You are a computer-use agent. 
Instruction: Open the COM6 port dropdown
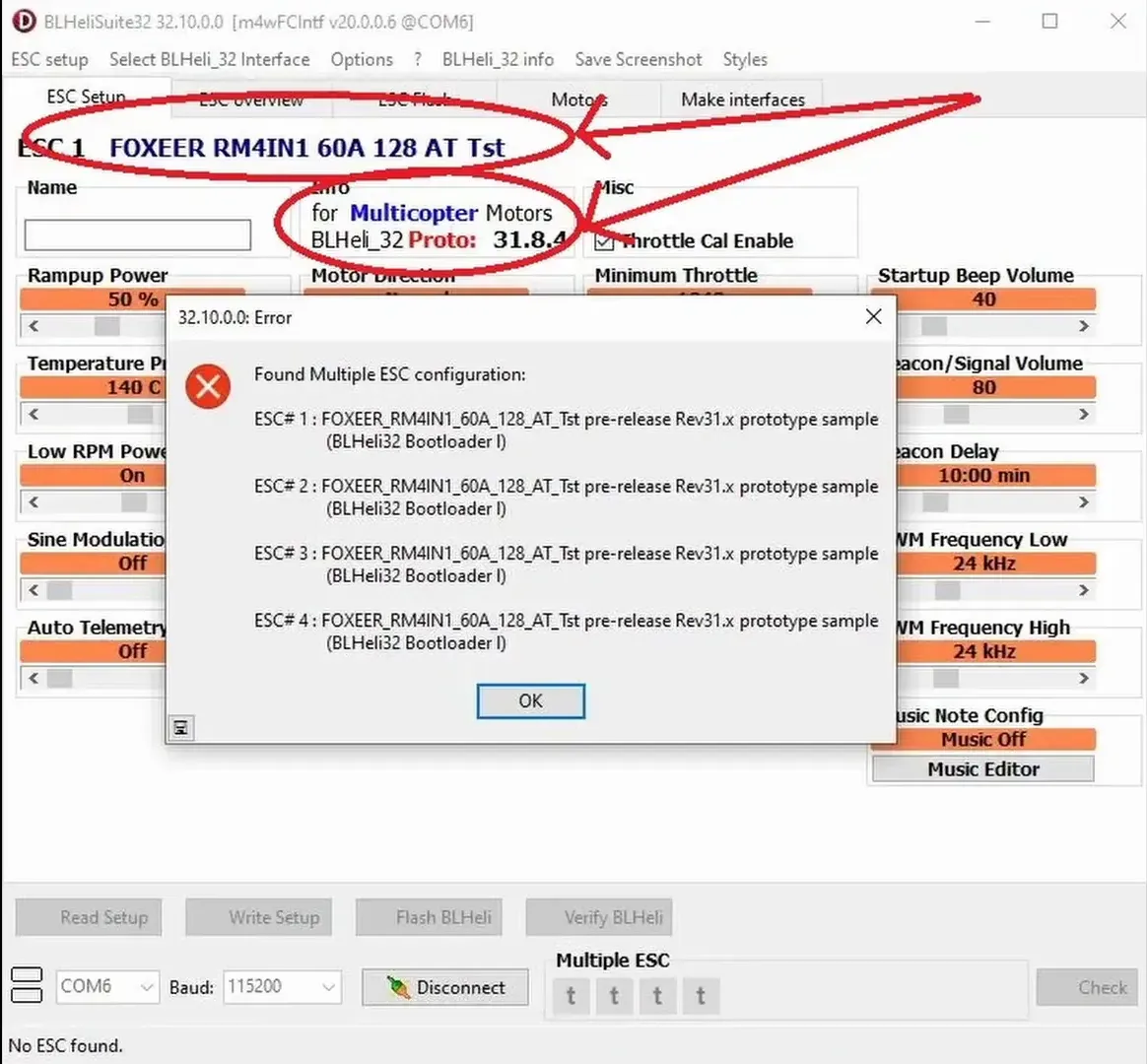[x=107, y=987]
